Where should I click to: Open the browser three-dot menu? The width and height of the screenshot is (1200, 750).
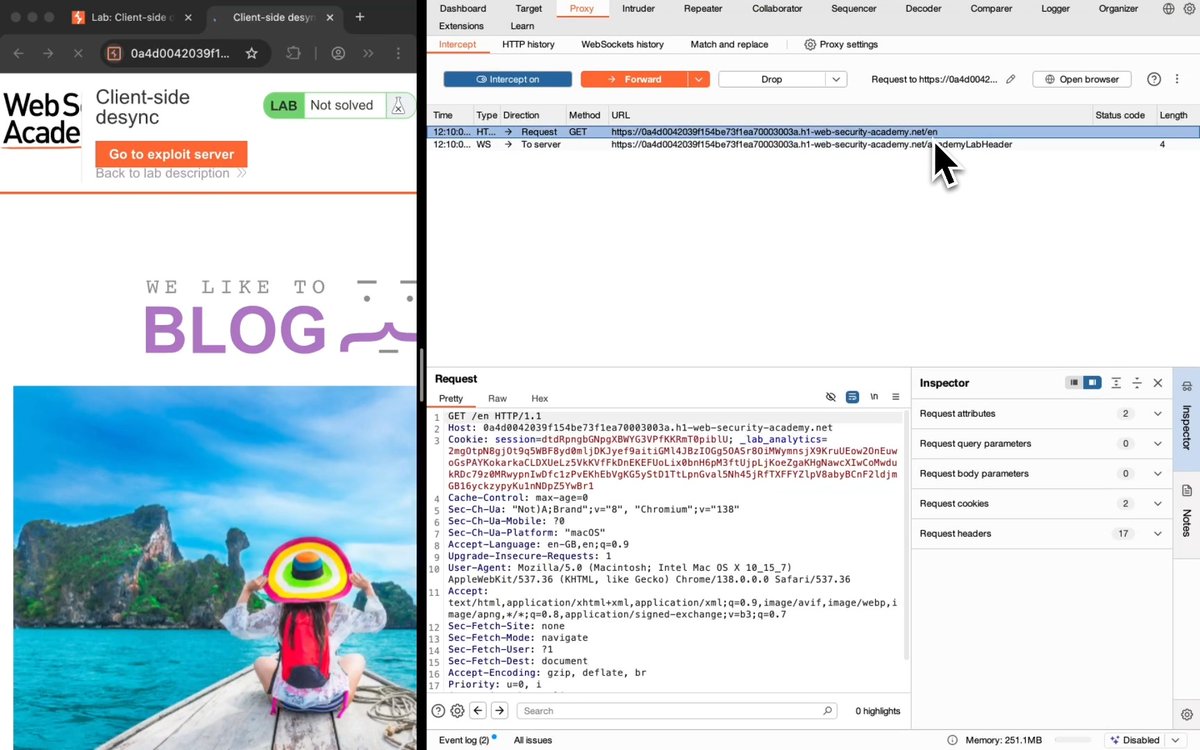pyautogui.click(x=399, y=53)
